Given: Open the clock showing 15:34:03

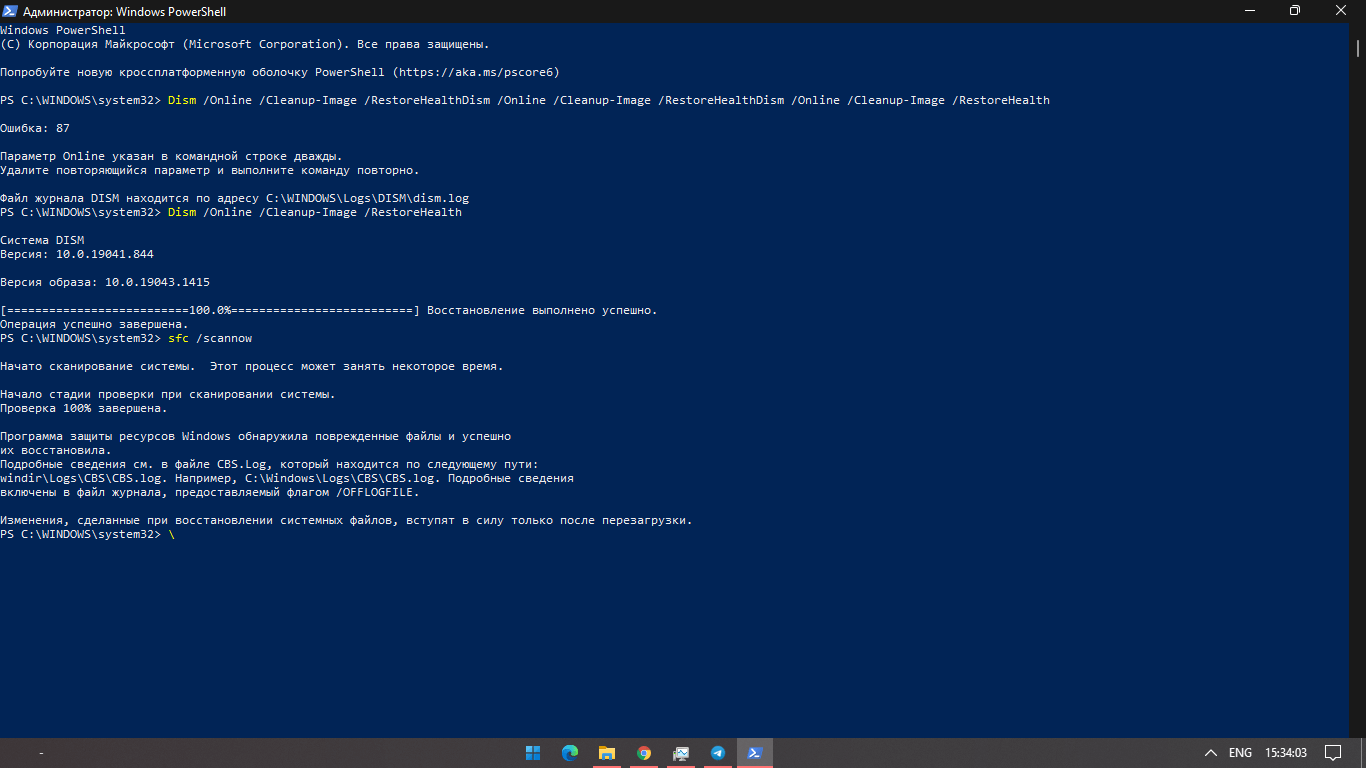Looking at the screenshot, I should [1286, 753].
